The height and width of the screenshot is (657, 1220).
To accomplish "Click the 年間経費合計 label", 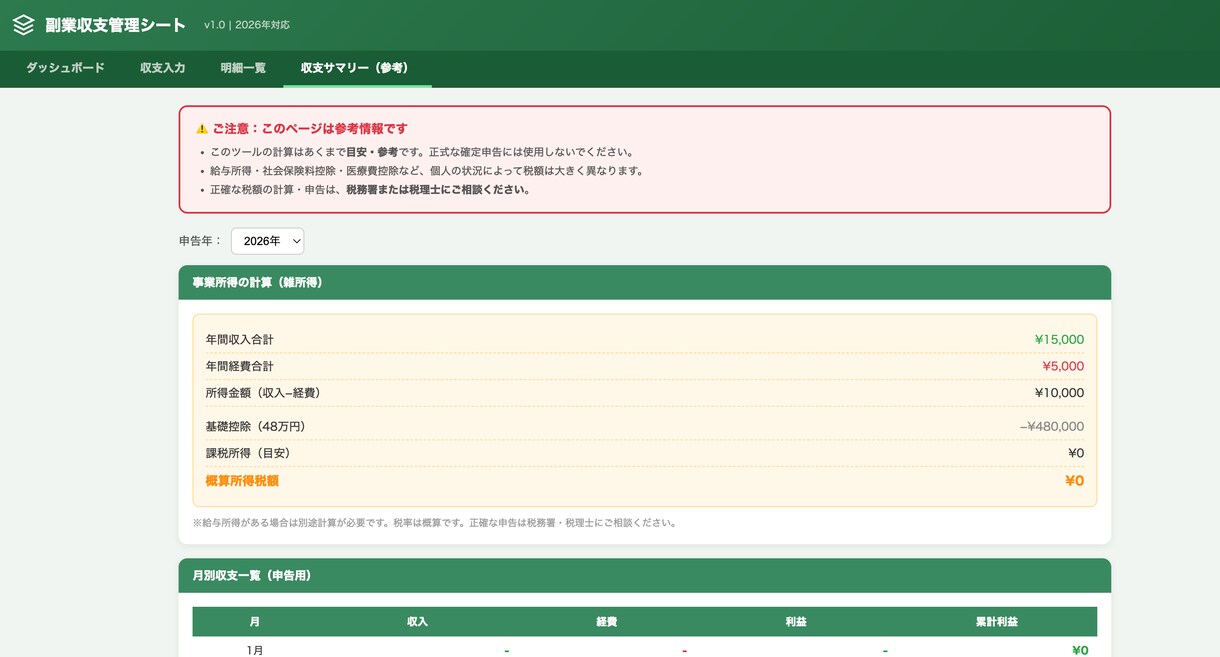I will coord(239,366).
